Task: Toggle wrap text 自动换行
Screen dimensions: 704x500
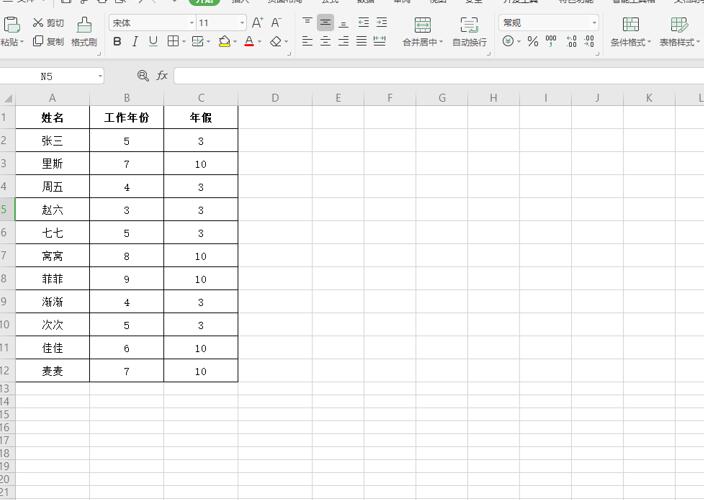Action: (469, 31)
